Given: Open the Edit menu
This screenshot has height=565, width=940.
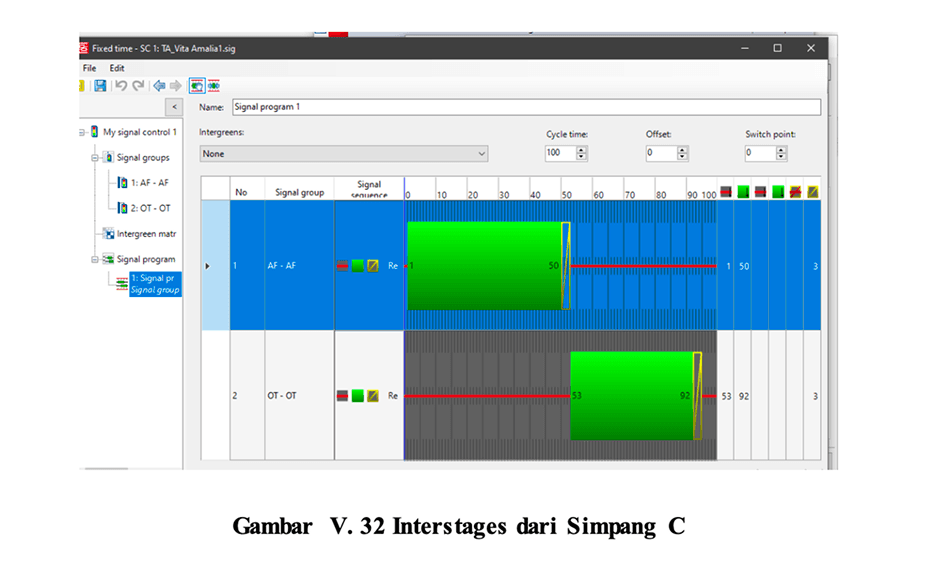Looking at the screenshot, I should click(117, 68).
